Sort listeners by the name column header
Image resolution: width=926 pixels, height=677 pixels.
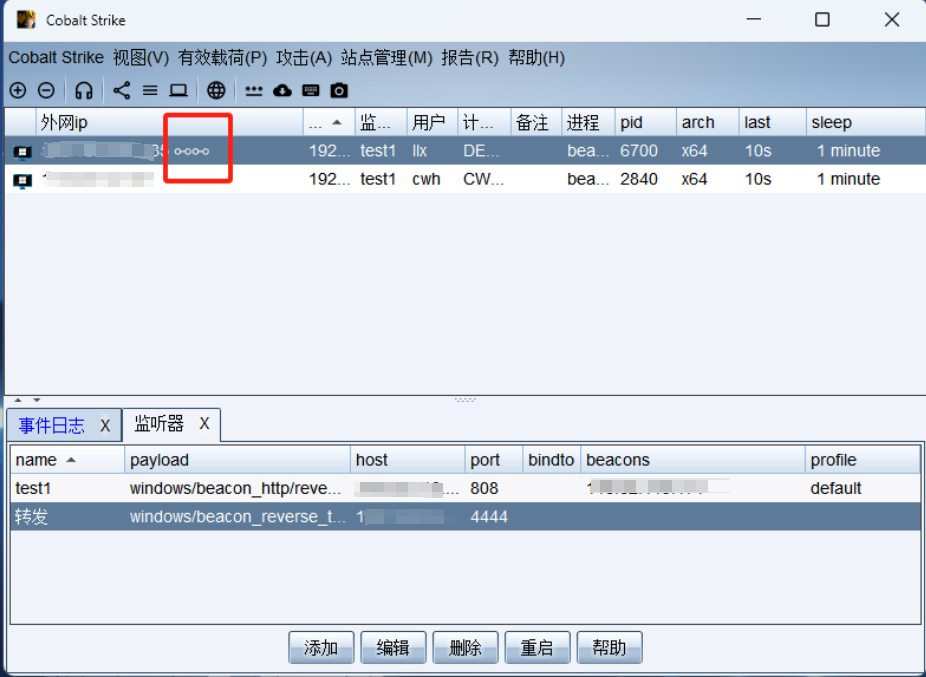point(67,460)
